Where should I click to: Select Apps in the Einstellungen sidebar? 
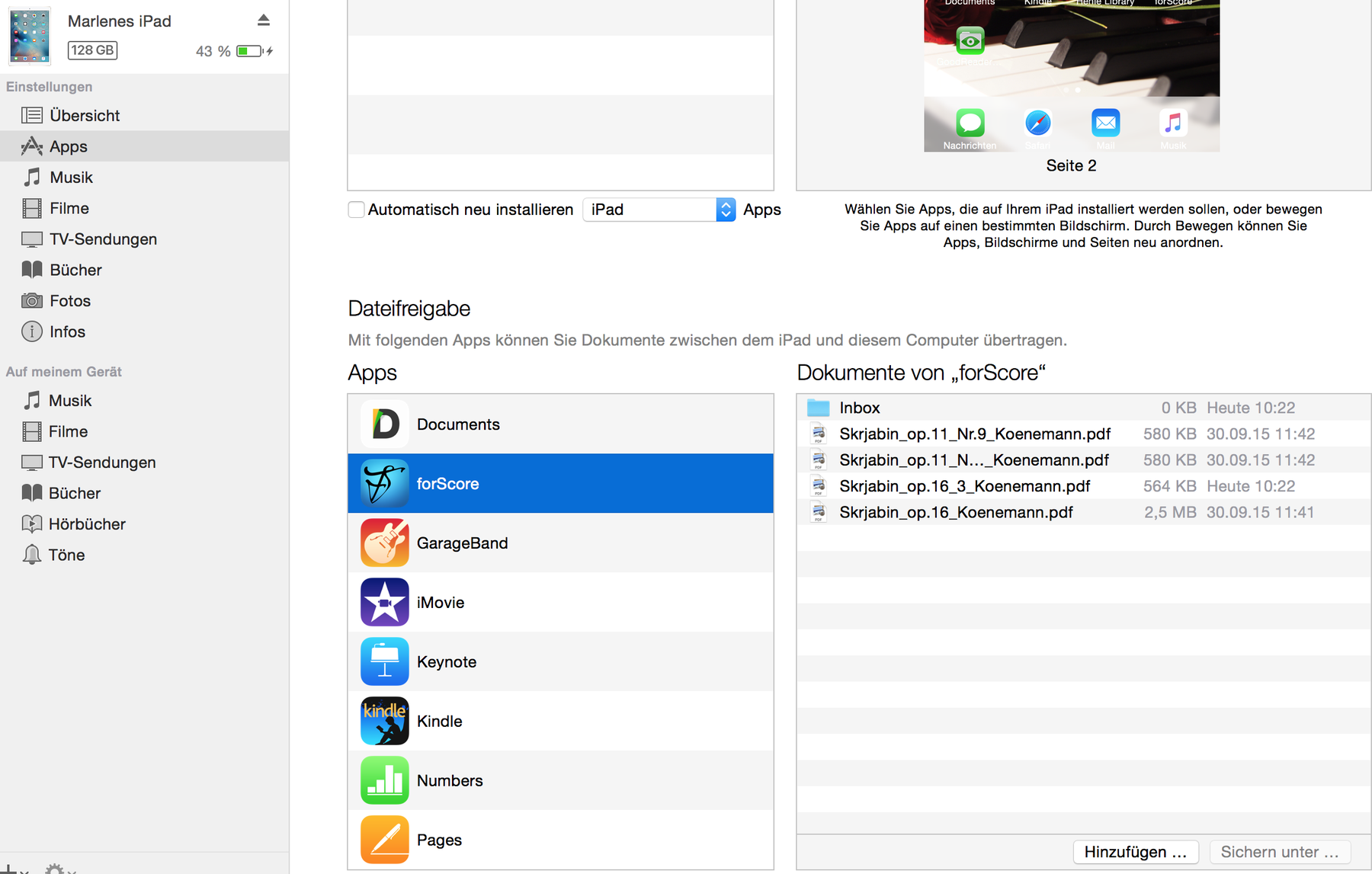pyautogui.click(x=144, y=146)
